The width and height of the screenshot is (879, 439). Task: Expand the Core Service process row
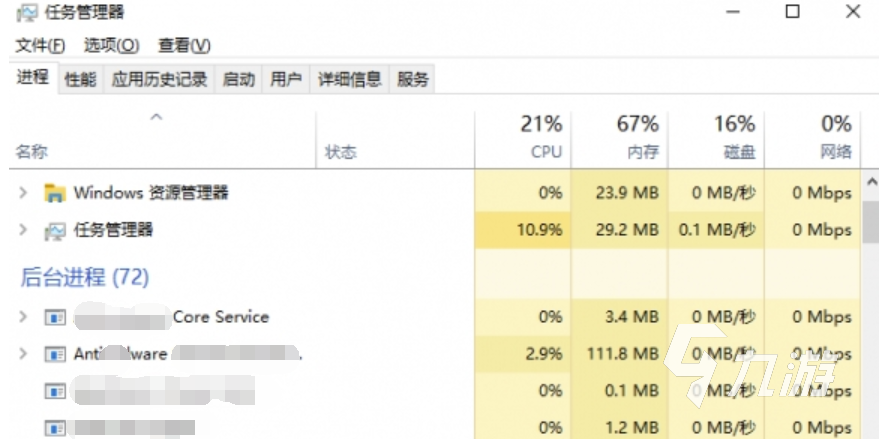click(23, 317)
